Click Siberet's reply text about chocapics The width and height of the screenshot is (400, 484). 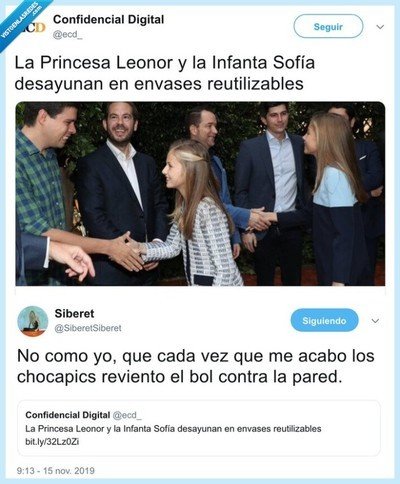coord(196,366)
